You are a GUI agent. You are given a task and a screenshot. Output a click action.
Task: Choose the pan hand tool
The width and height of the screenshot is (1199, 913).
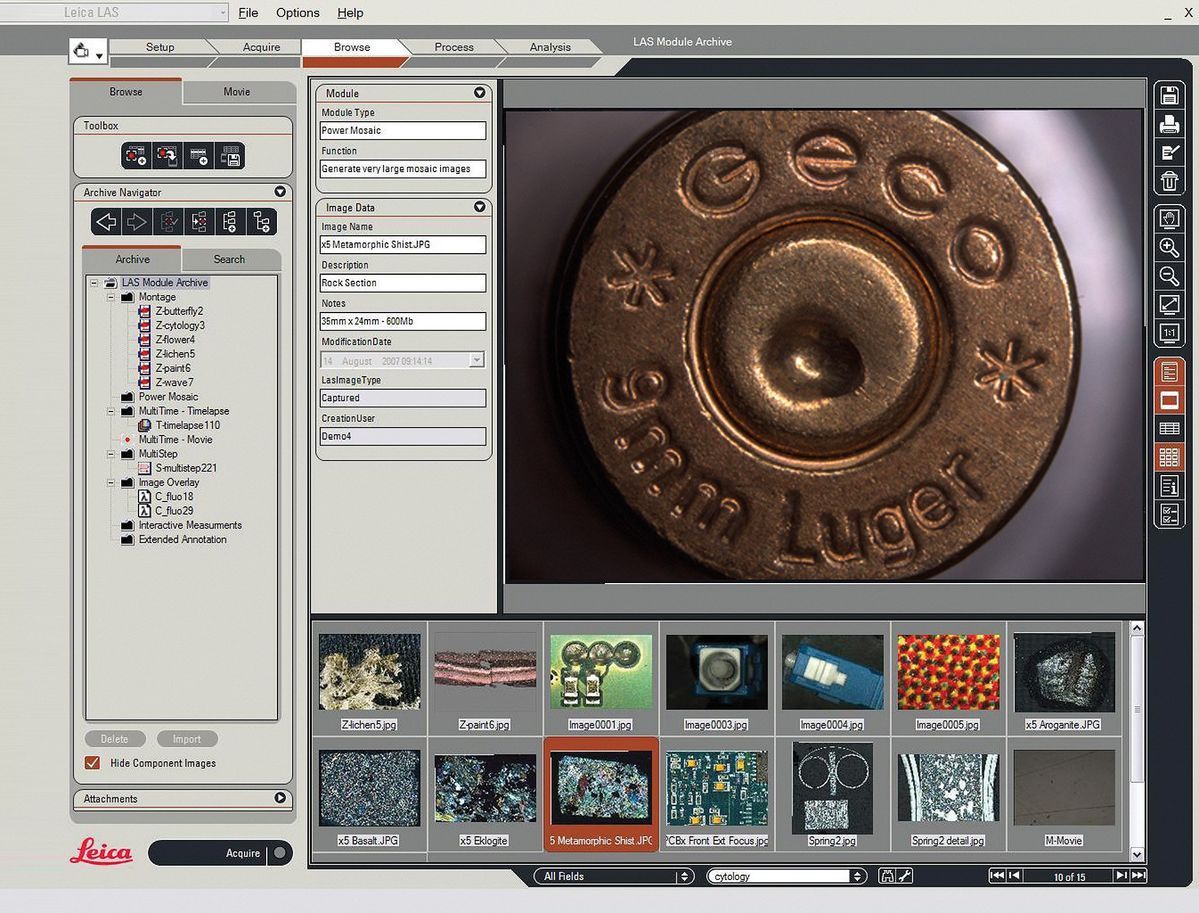1168,219
